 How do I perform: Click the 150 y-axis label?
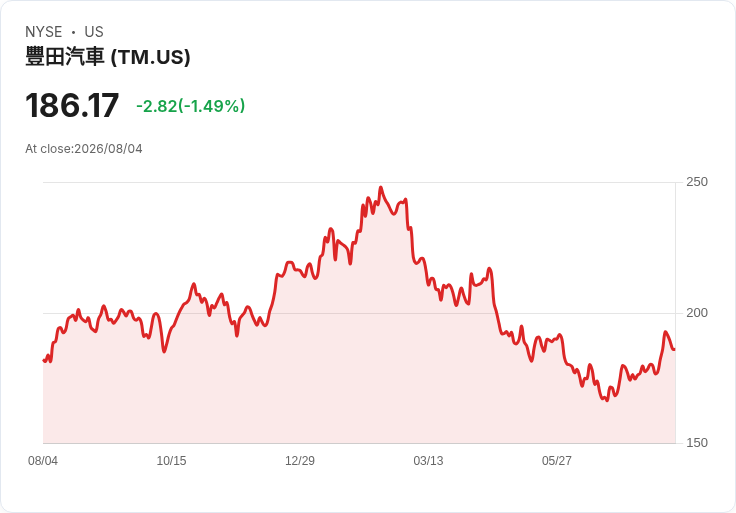click(697, 443)
